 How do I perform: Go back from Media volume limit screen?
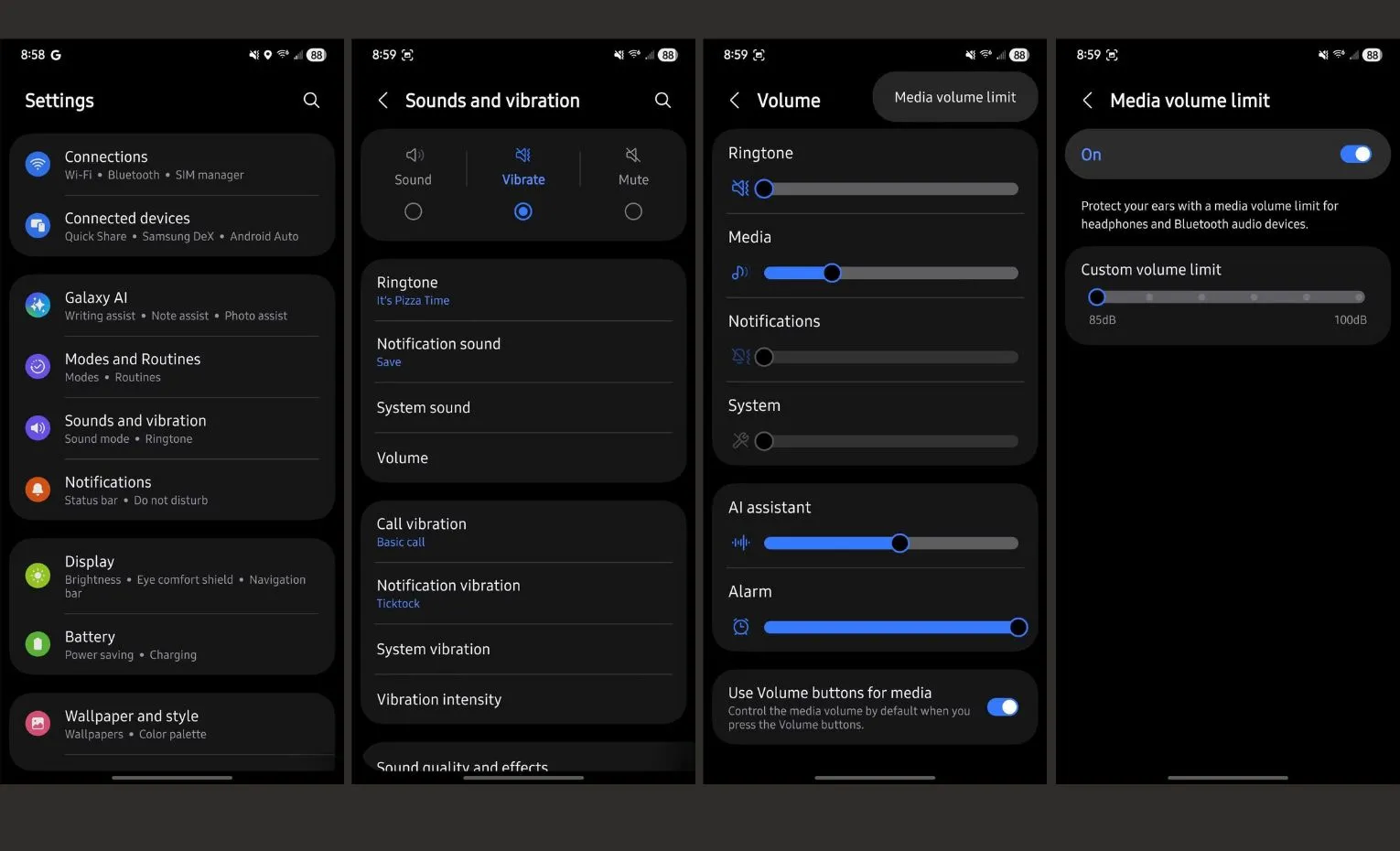[x=1088, y=101]
